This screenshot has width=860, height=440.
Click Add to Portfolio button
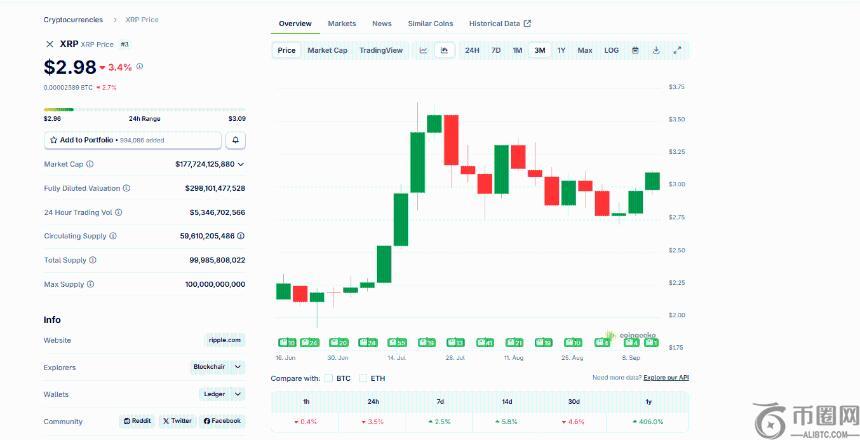[x=132, y=140]
